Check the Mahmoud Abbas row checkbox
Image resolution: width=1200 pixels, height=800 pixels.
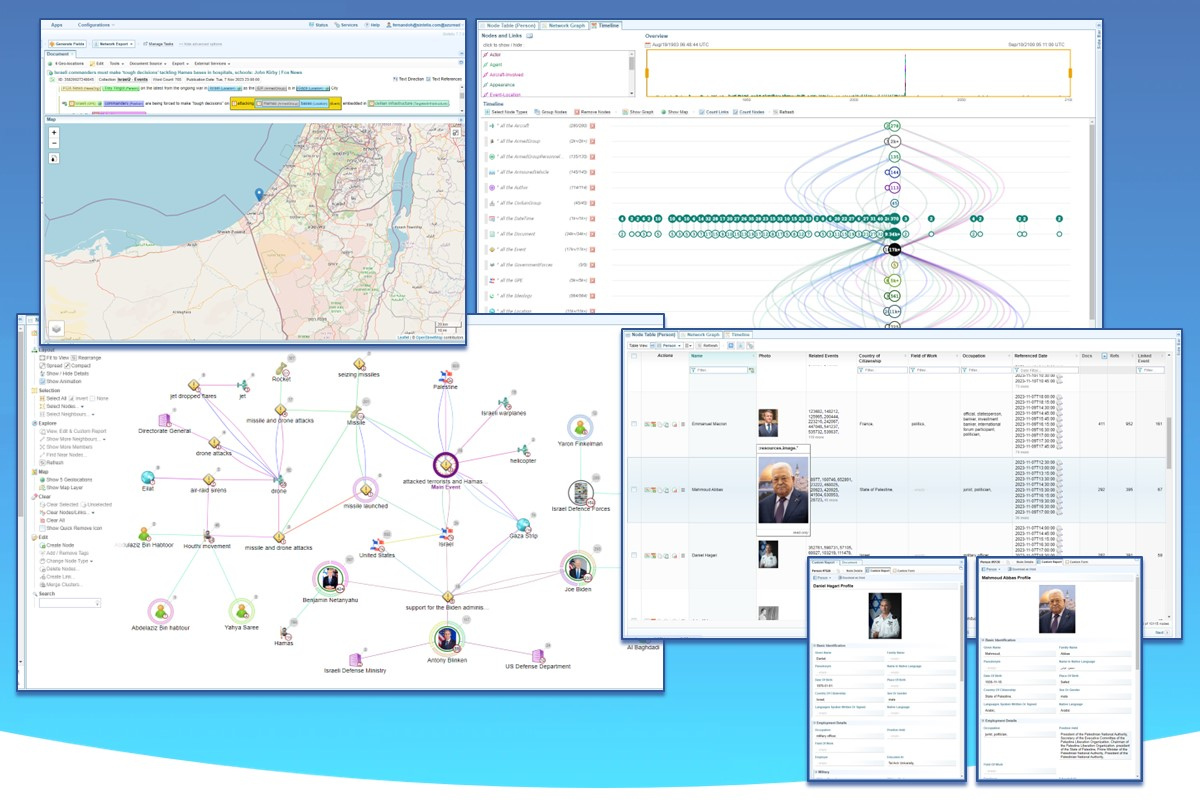(634, 491)
